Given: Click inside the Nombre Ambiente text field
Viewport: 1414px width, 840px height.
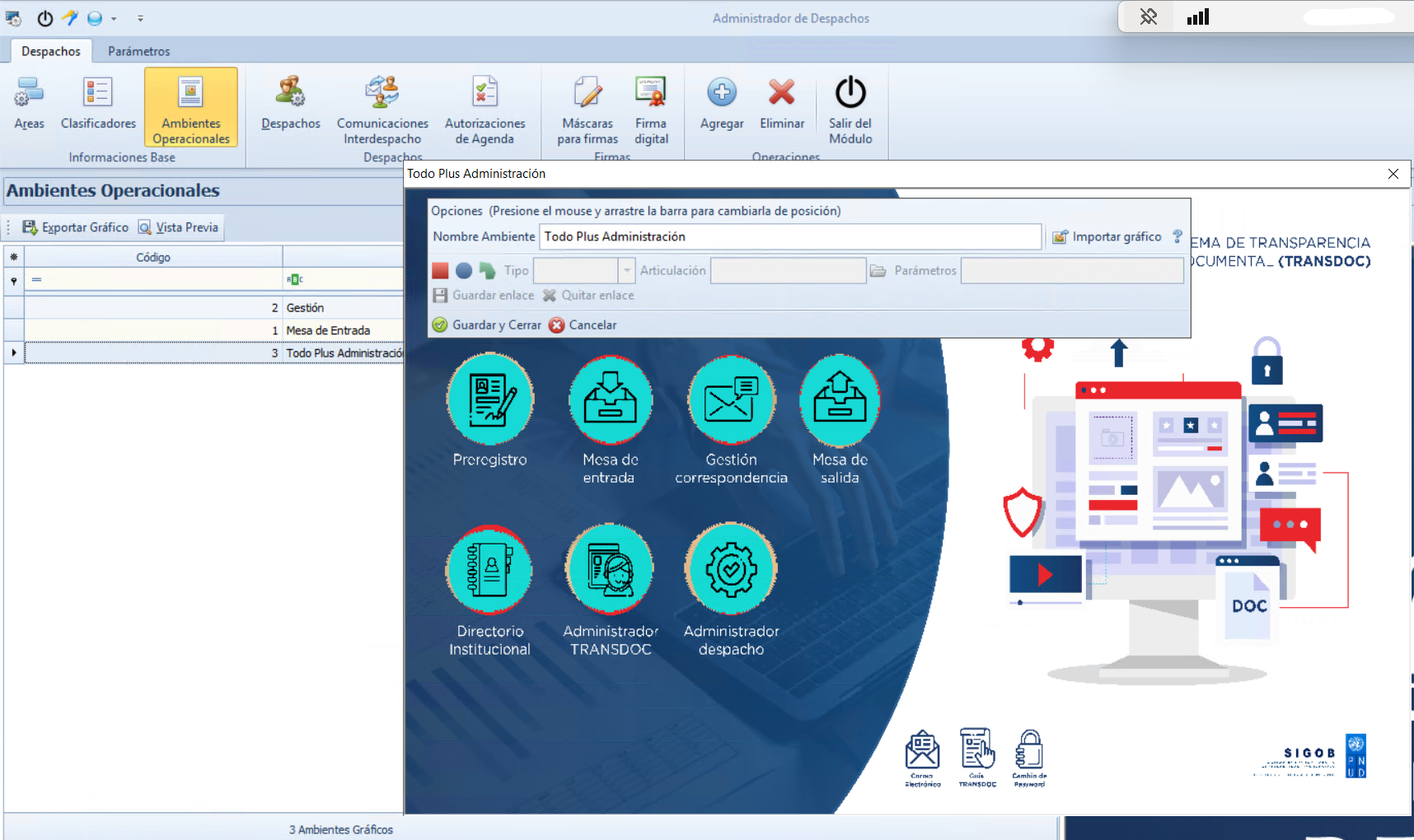Looking at the screenshot, I should coord(791,236).
